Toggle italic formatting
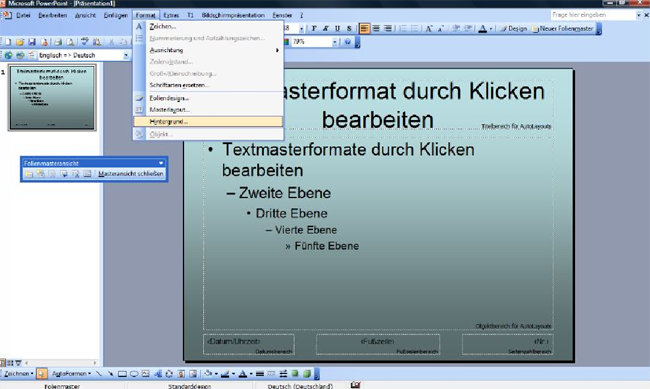This screenshot has width=650, height=389. [325, 28]
